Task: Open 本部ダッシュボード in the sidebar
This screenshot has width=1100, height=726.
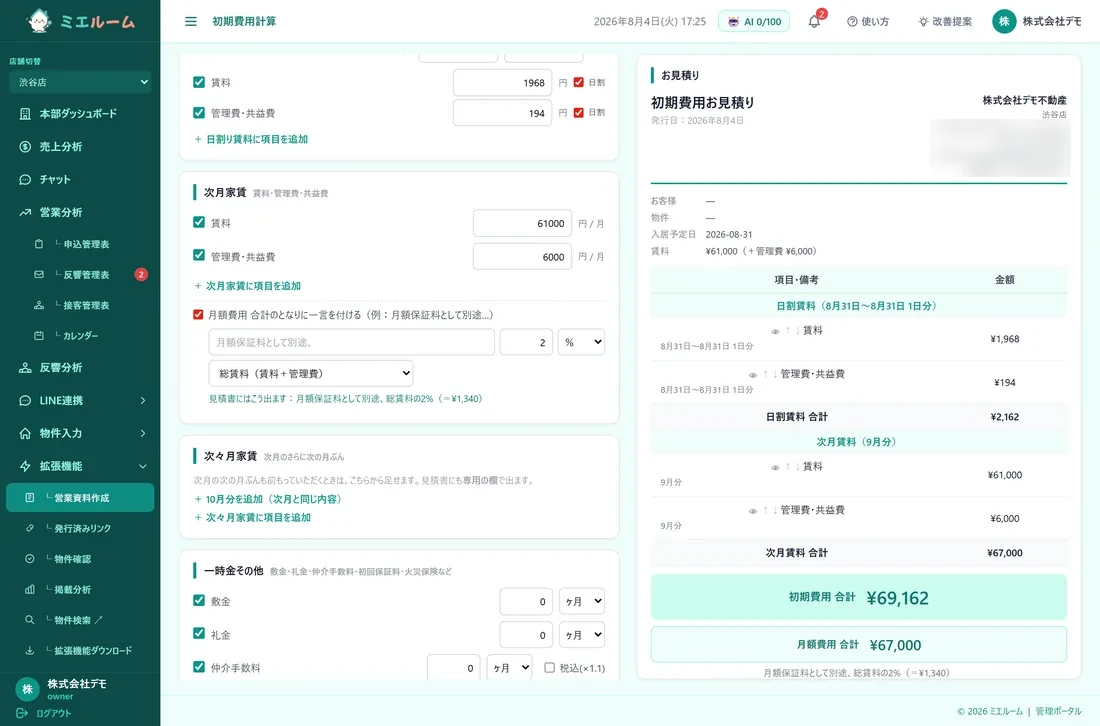Action: pyautogui.click(x=80, y=114)
